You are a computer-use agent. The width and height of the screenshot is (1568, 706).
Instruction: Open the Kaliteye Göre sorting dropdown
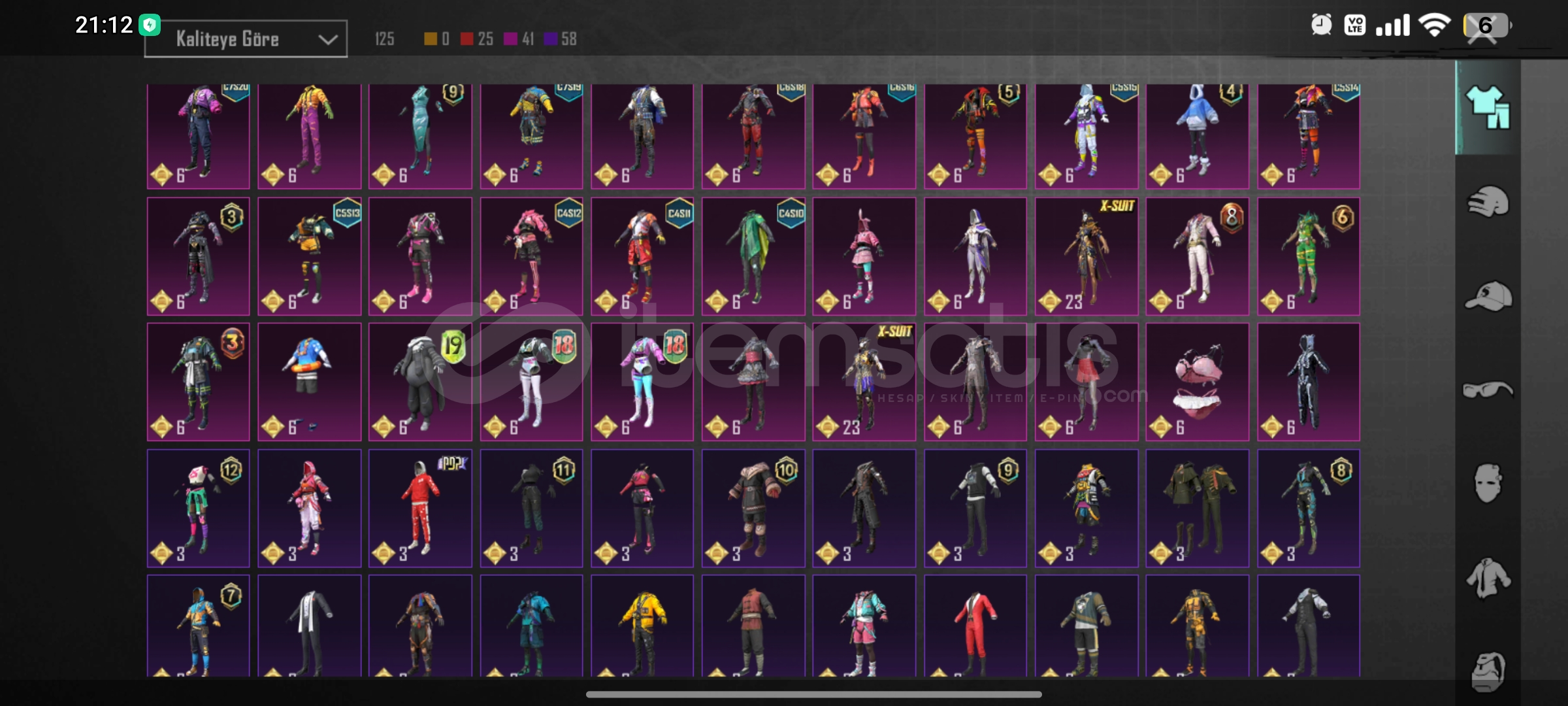246,39
